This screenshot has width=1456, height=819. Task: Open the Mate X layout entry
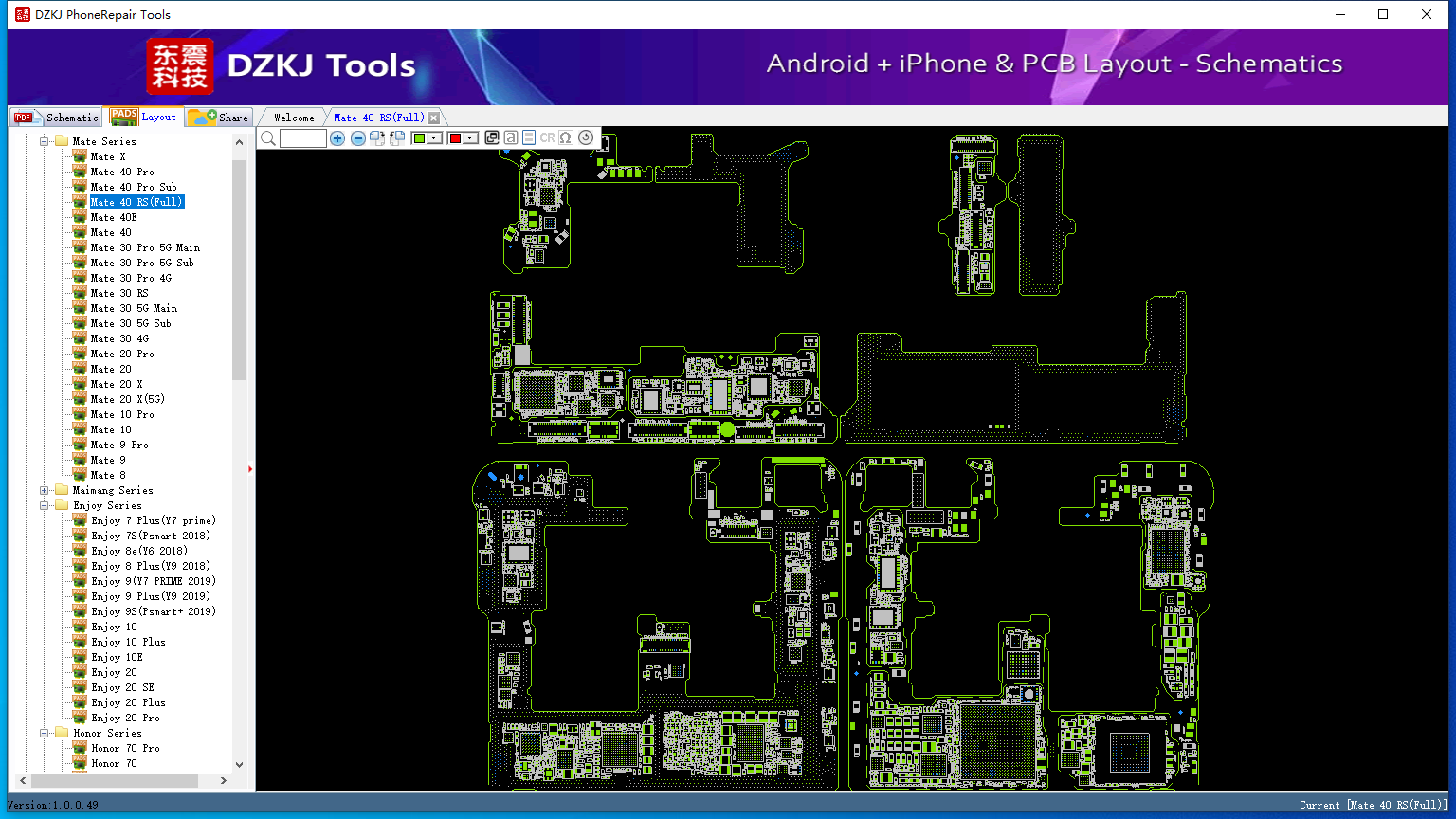(108, 156)
